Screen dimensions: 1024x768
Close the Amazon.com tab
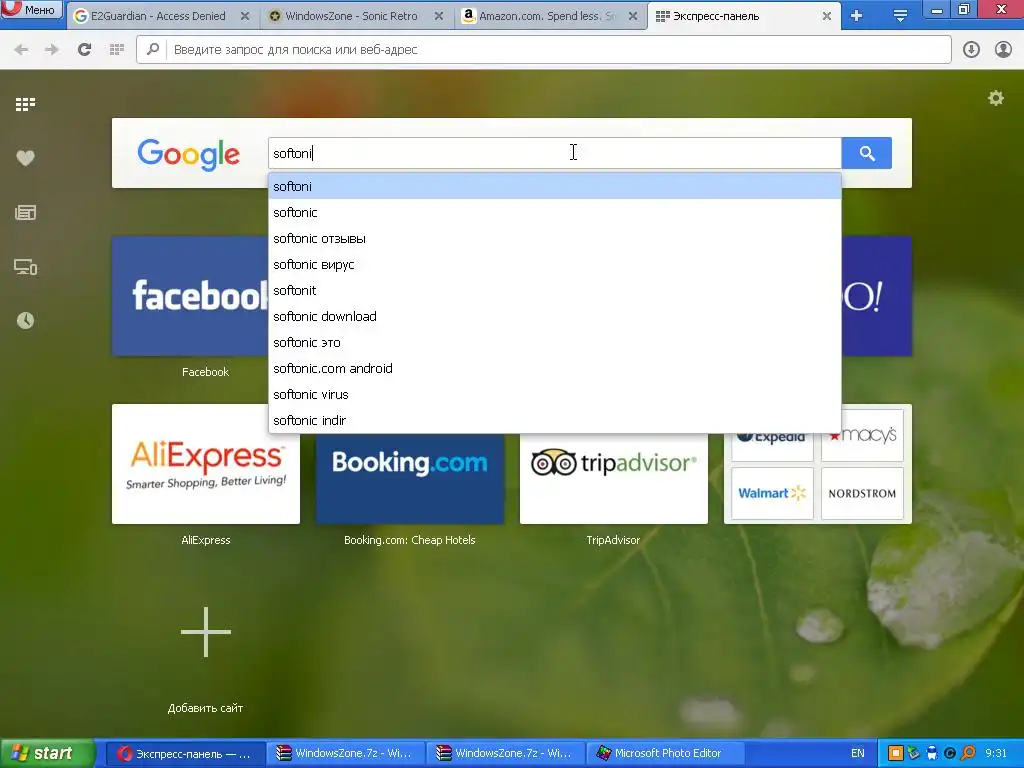pyautogui.click(x=633, y=16)
